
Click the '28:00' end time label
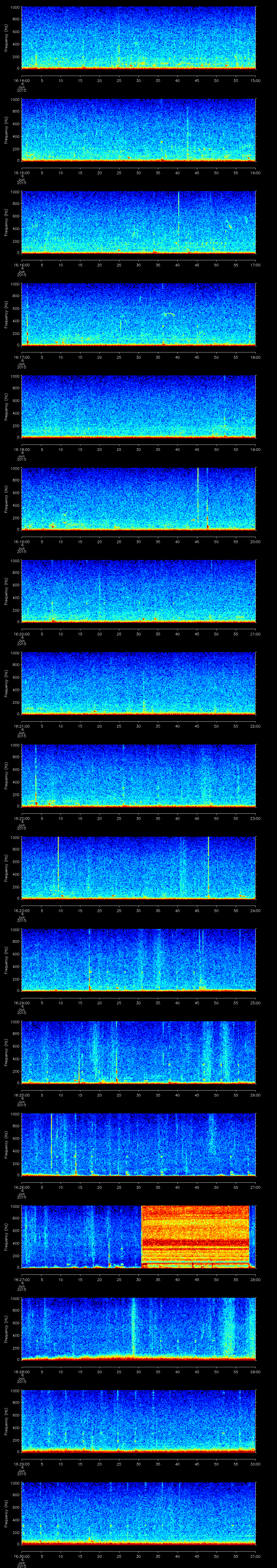click(x=255, y=1279)
